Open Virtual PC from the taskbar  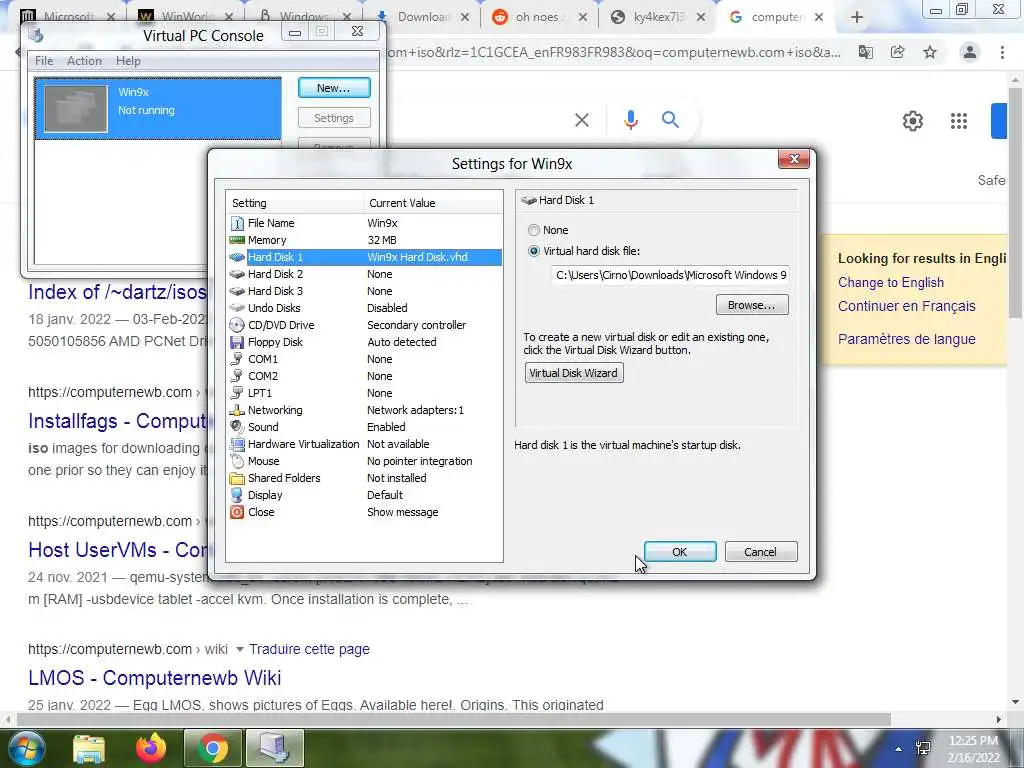[274, 748]
